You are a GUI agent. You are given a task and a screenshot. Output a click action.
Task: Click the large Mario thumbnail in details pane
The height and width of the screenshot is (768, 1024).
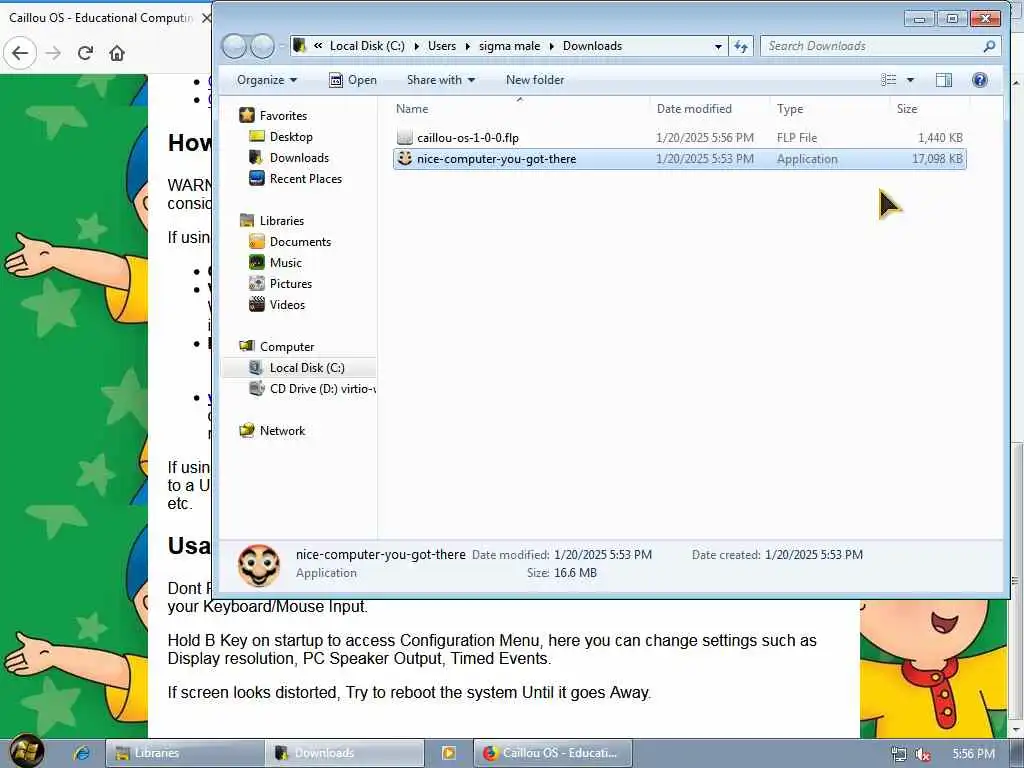[259, 566]
